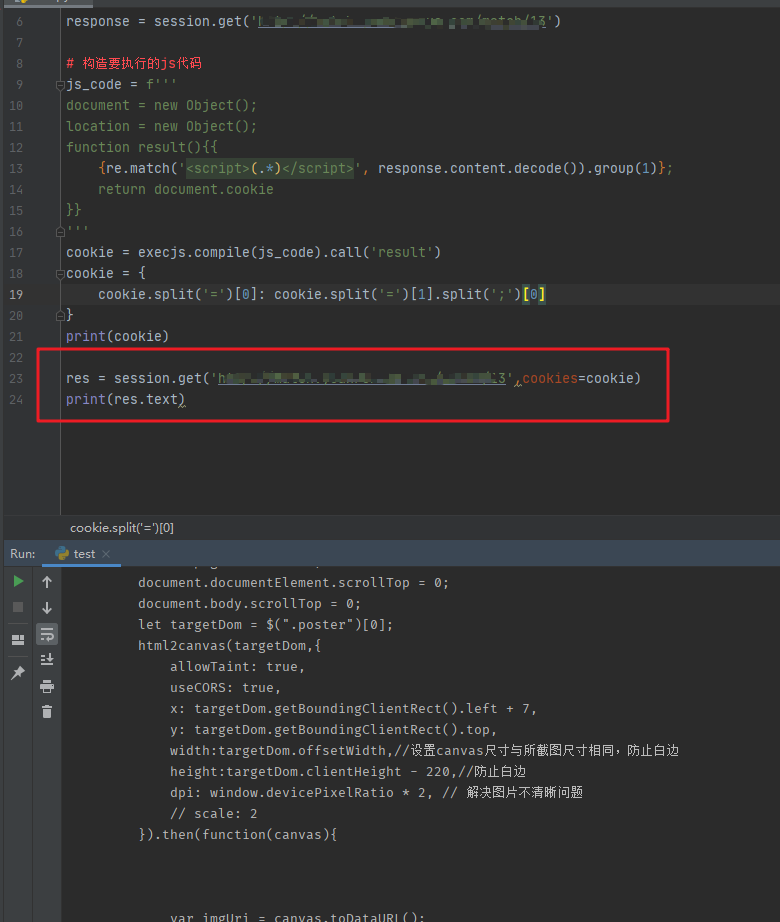Click 'useCORS: true,' in console output
780x922 pixels.
[225, 688]
